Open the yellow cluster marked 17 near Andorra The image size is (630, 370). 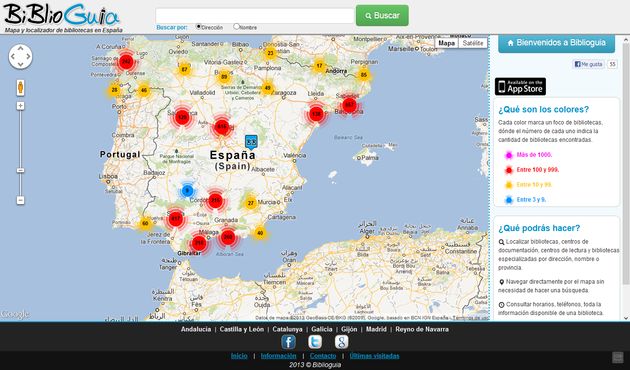tap(319, 66)
